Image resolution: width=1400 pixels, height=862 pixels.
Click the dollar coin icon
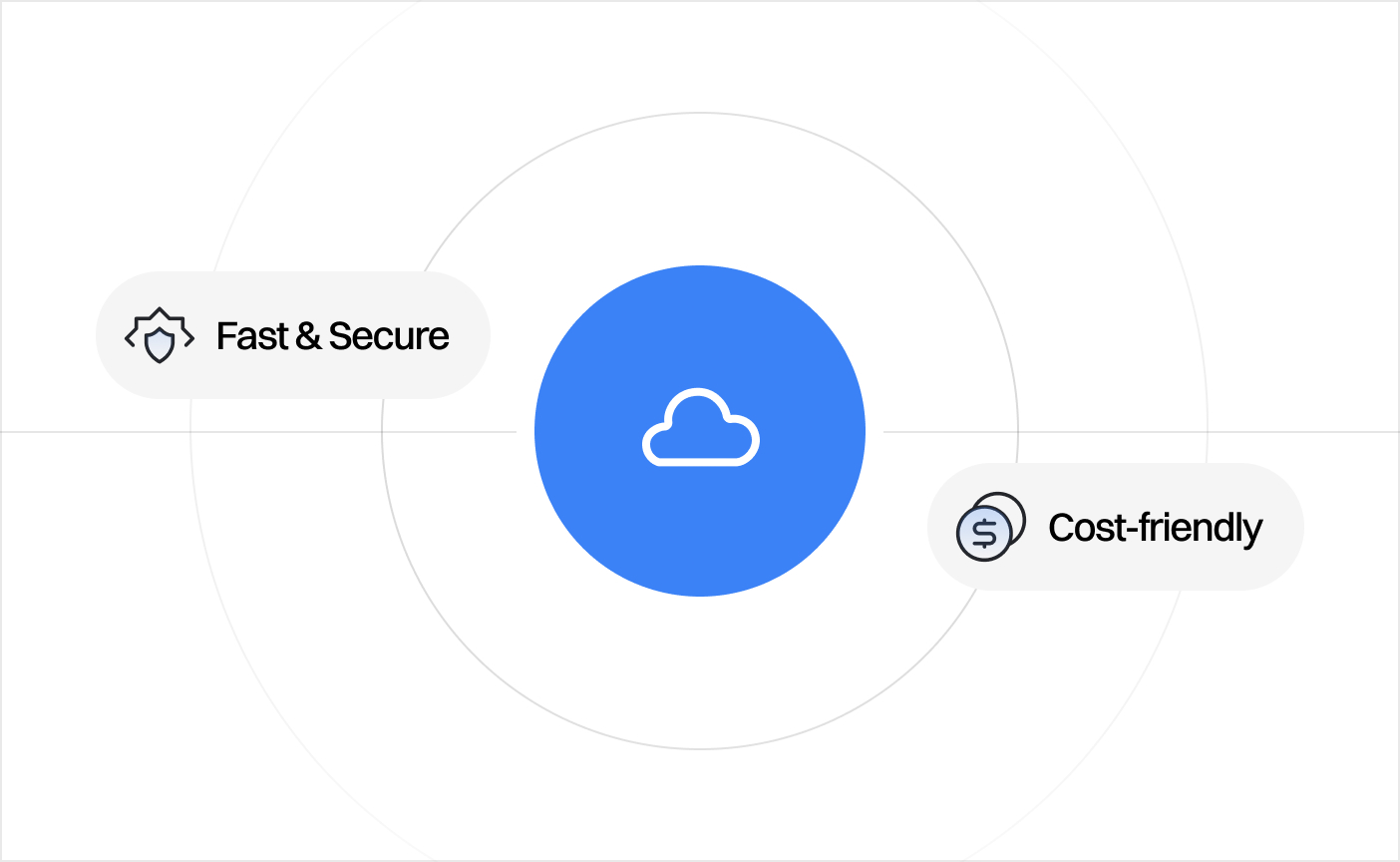(x=984, y=534)
